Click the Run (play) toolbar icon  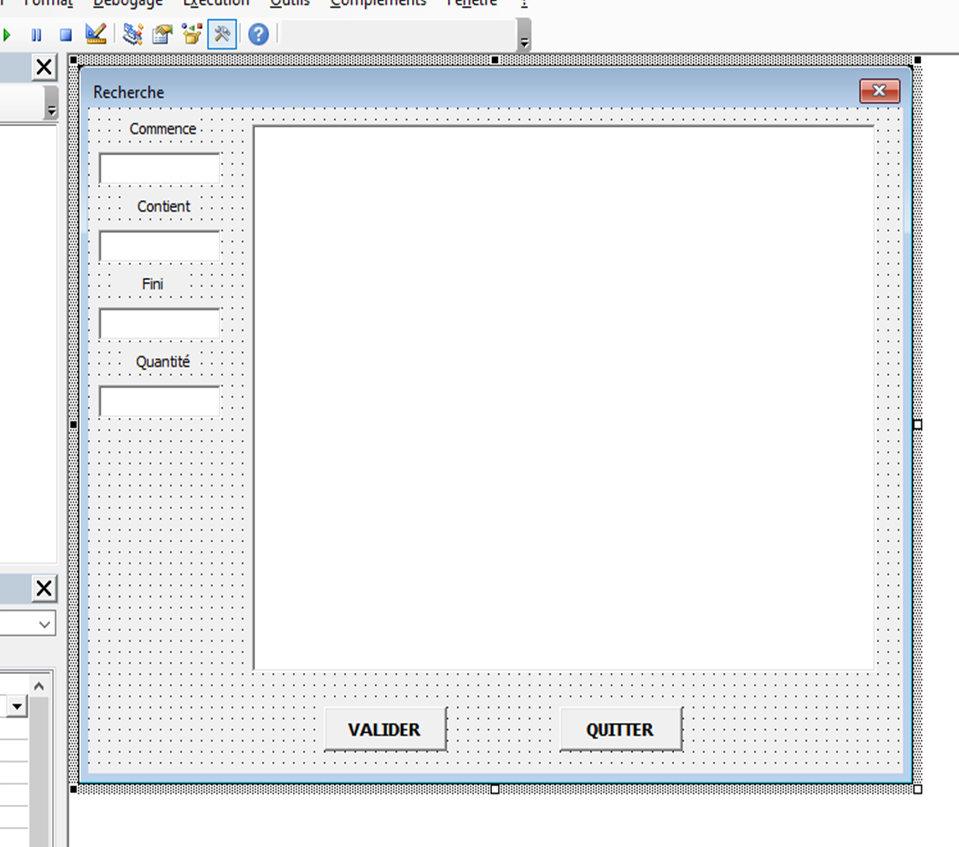(x=8, y=35)
